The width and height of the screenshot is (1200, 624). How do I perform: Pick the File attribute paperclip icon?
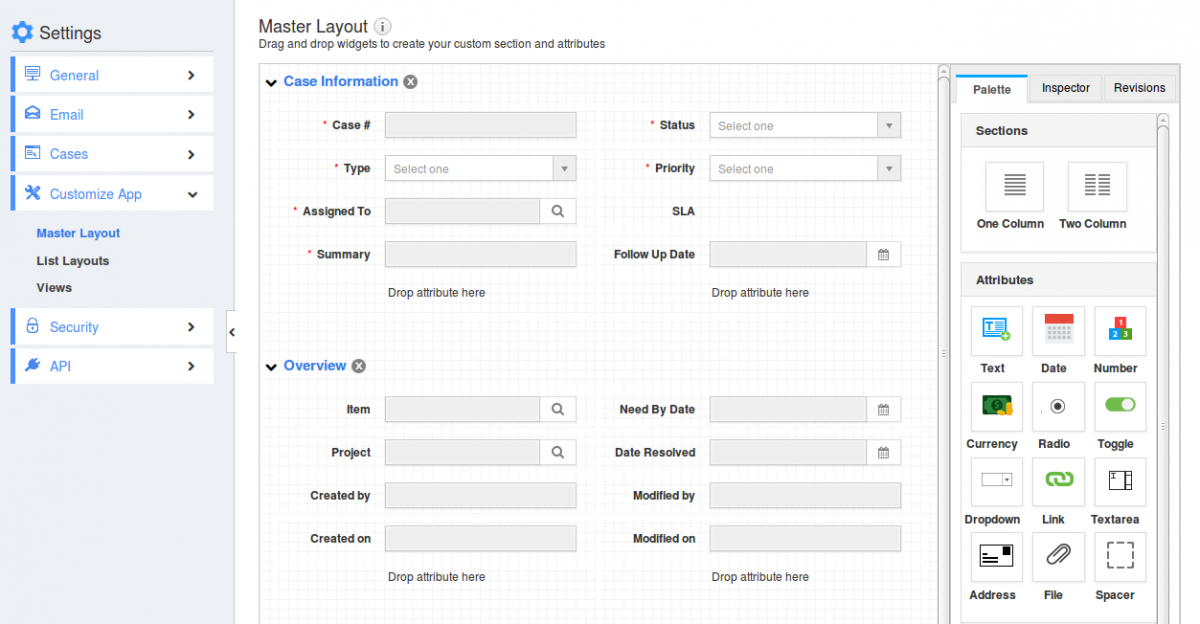coord(1058,557)
